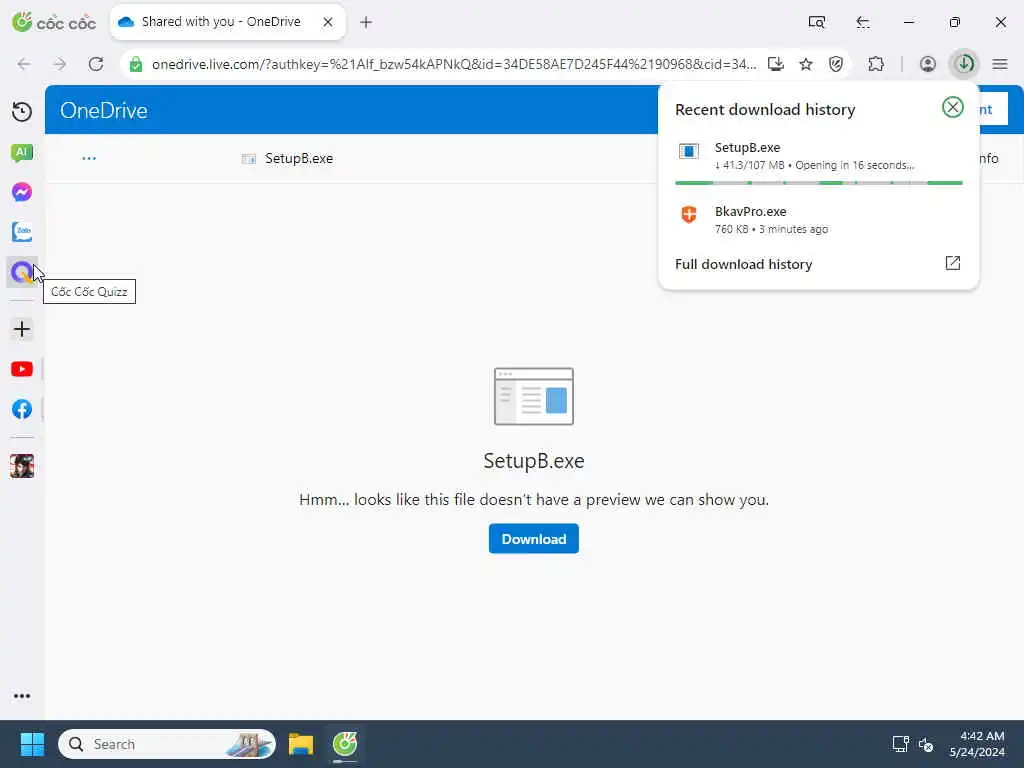
Task: Open the muted volume tray icon
Action: 925,744
